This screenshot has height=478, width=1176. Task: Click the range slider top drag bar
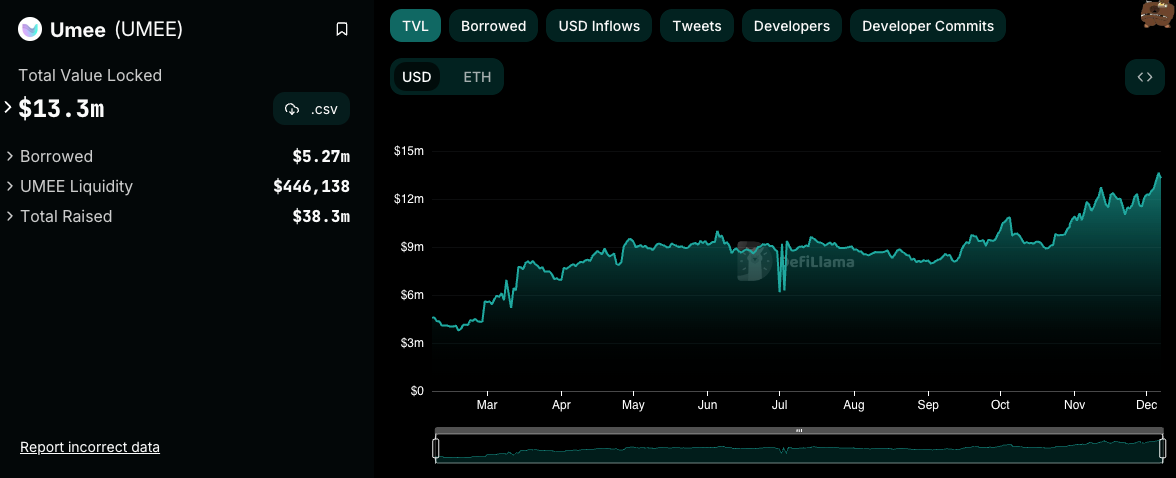[800, 431]
